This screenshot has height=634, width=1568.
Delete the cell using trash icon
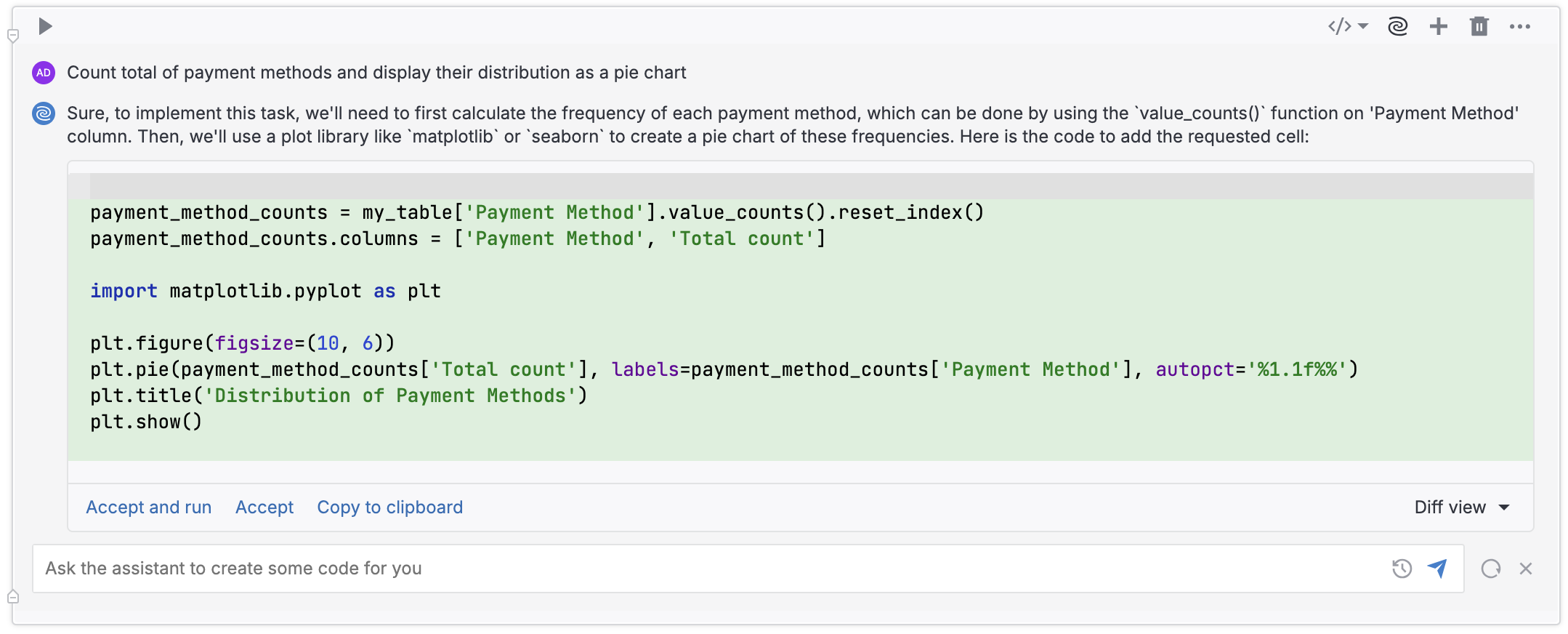click(x=1479, y=27)
